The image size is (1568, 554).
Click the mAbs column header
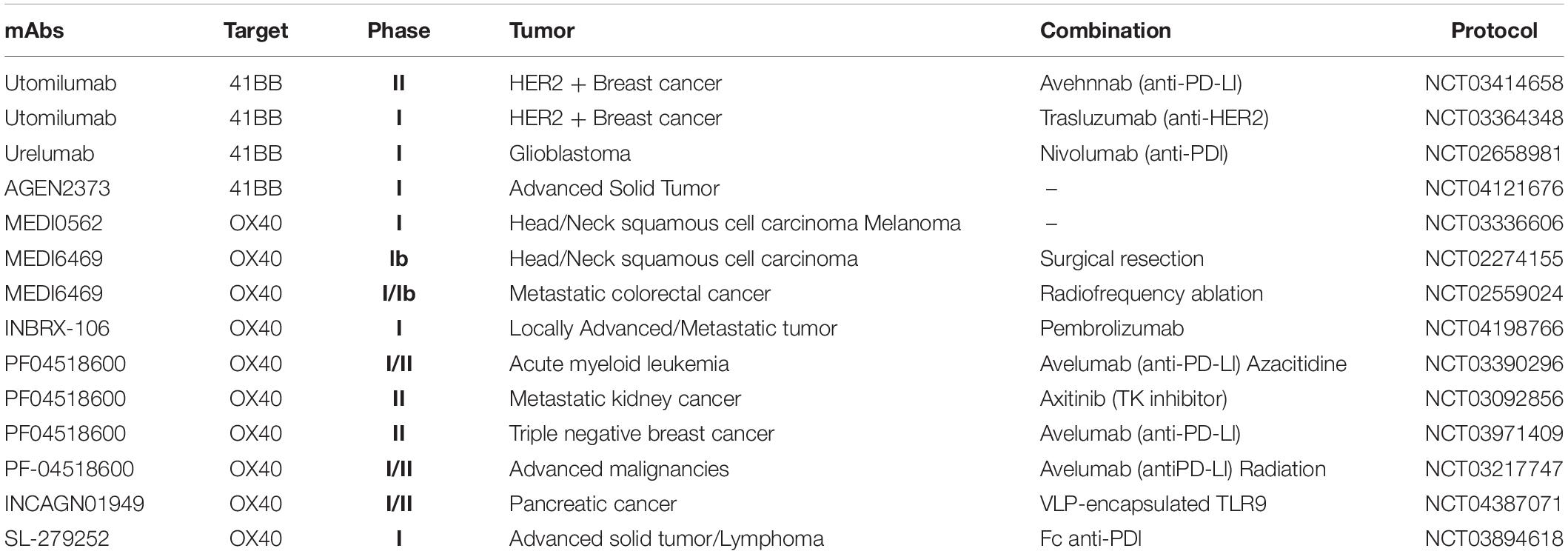(x=34, y=30)
